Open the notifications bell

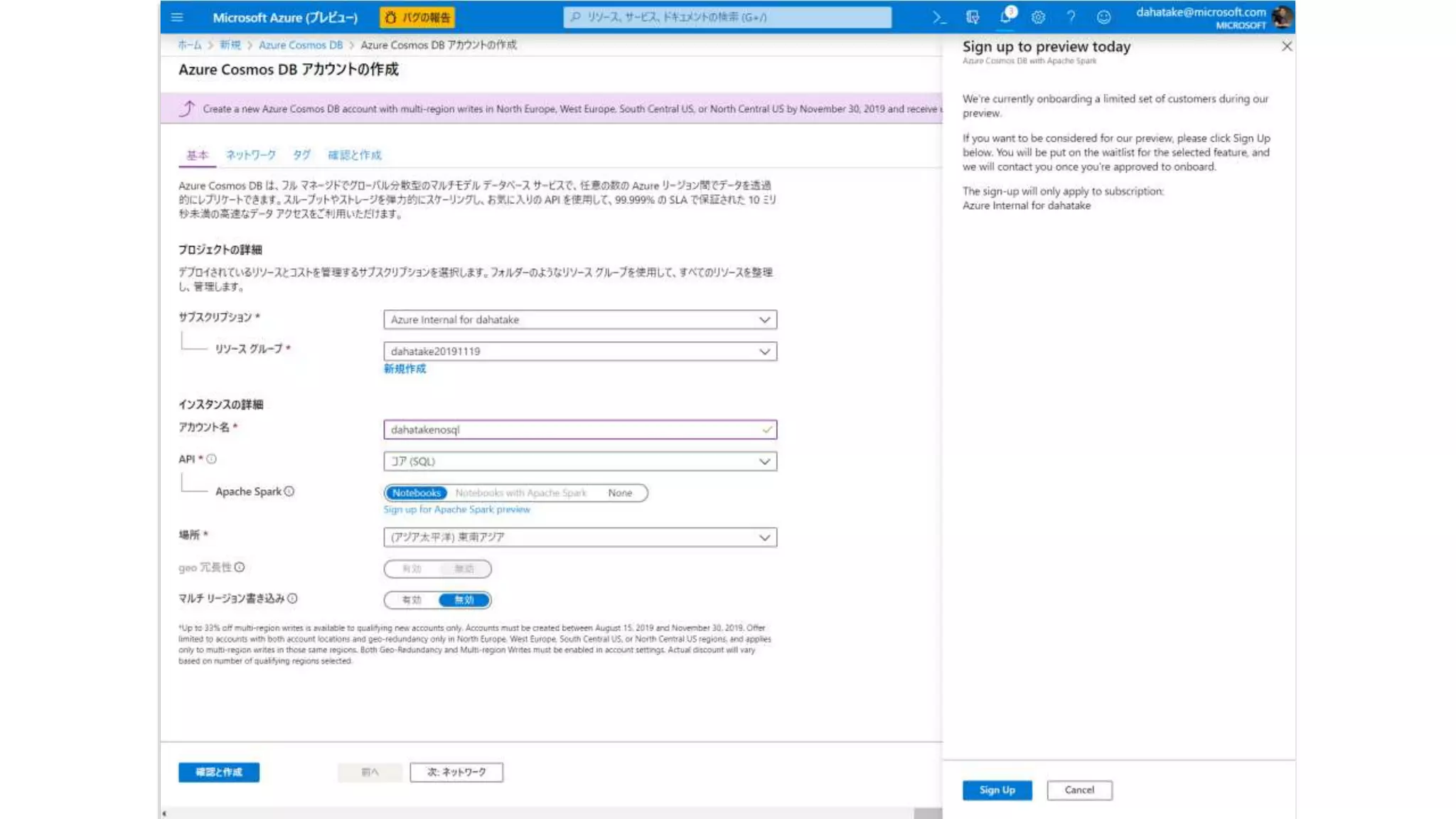(1005, 16)
